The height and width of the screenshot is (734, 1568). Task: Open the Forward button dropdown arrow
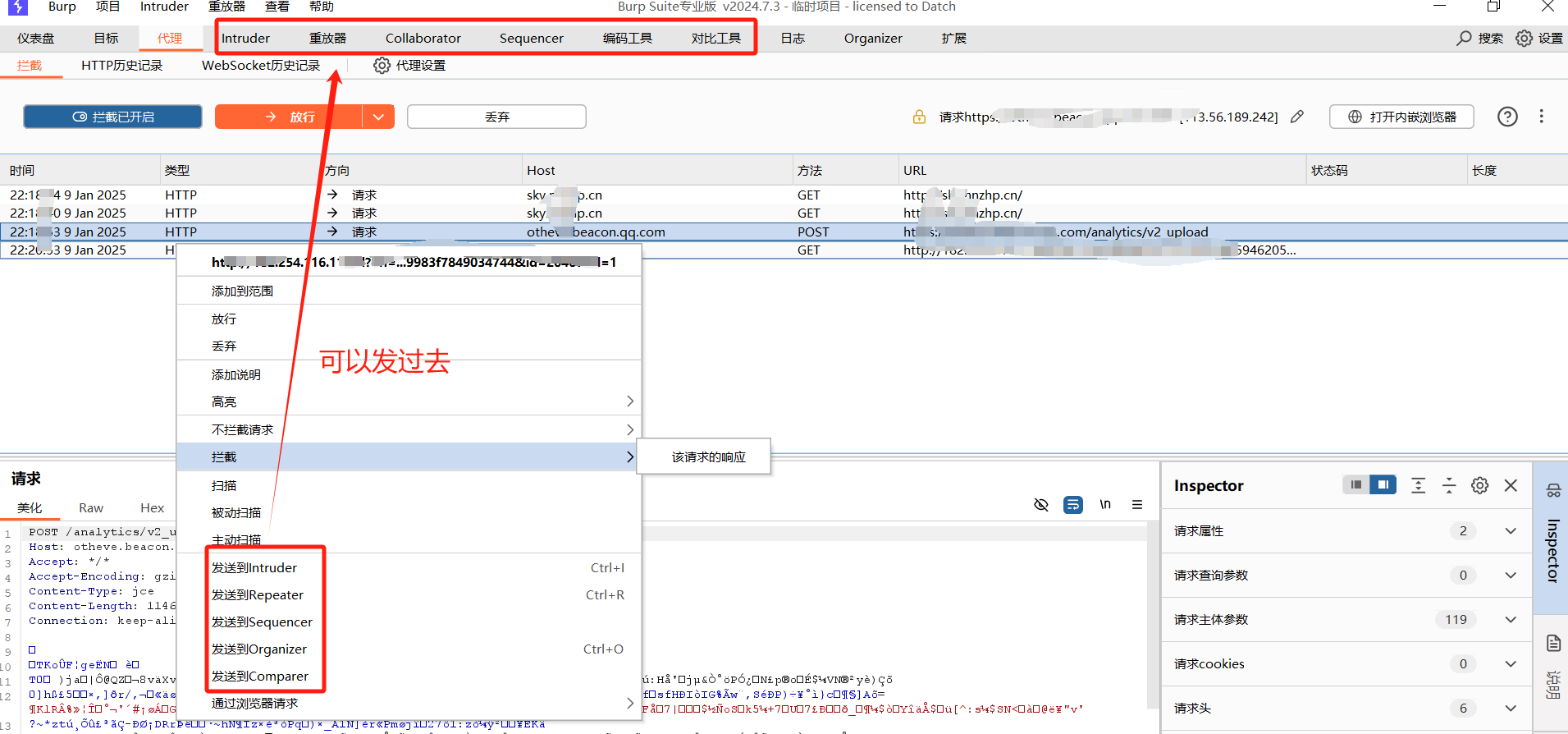(x=378, y=117)
